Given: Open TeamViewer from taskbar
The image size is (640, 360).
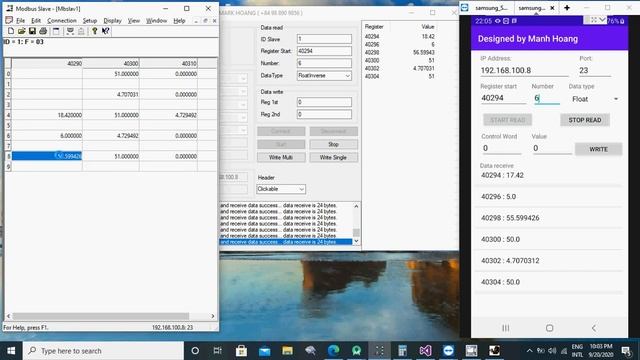Looking at the screenshot, I should point(448,351).
